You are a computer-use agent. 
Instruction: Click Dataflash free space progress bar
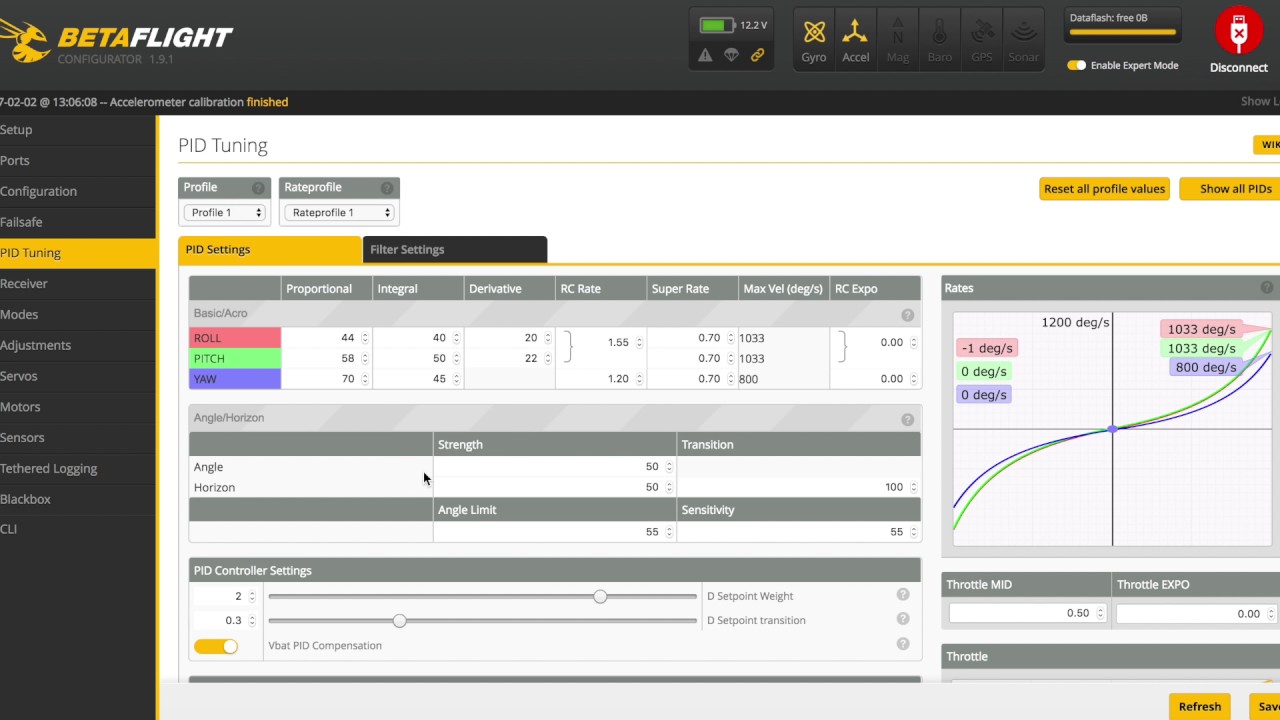[1123, 32]
